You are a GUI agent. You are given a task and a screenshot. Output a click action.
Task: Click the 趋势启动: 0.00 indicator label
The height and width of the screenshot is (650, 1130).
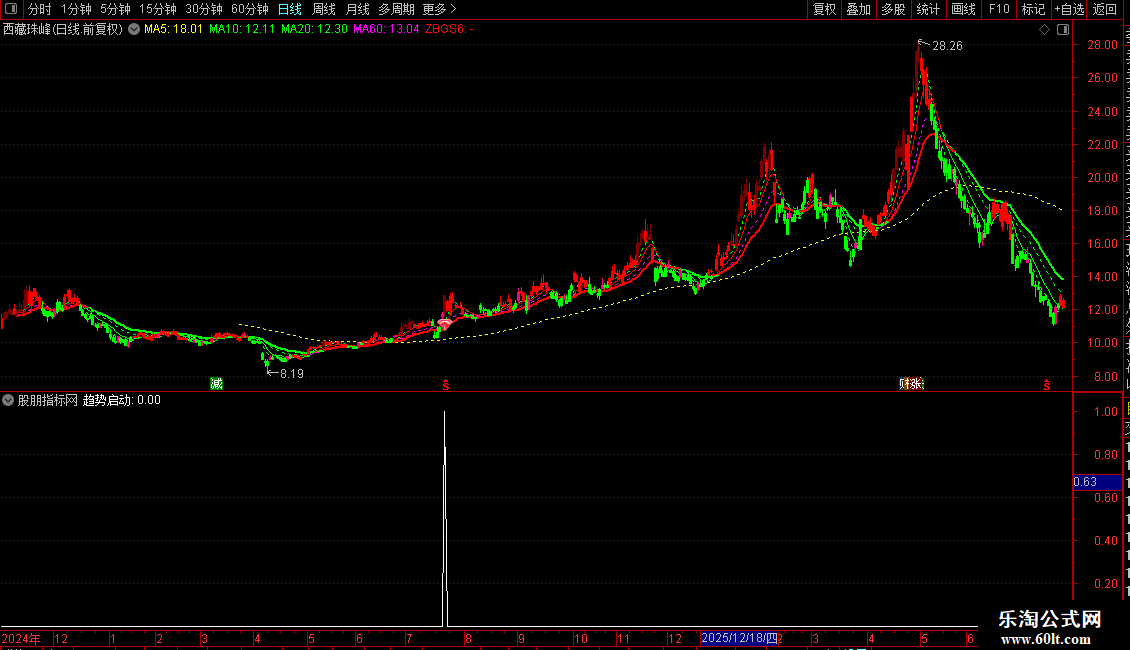pos(122,400)
